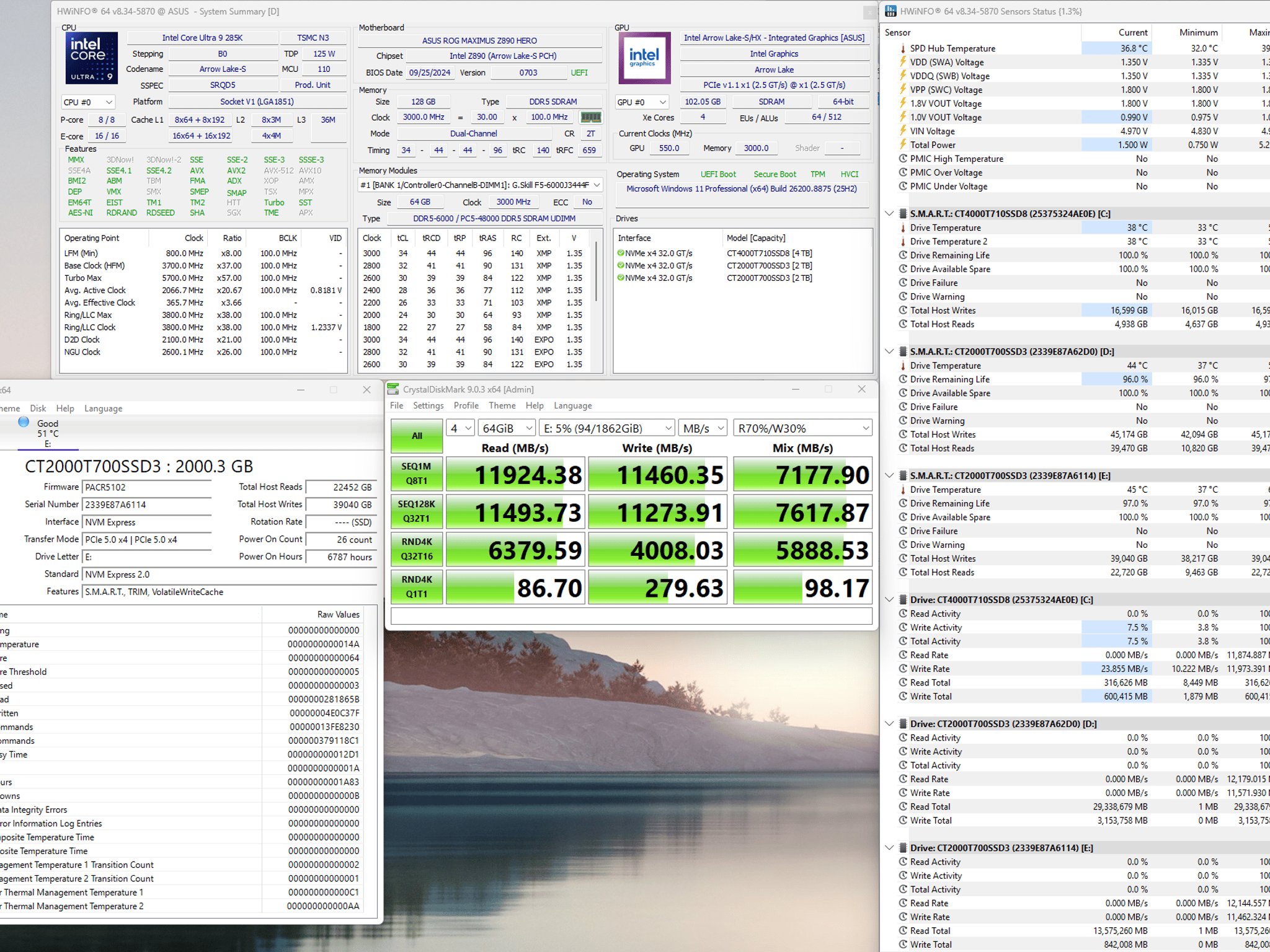
Task: Open CrystalDiskMark Profile menu
Action: (x=466, y=405)
